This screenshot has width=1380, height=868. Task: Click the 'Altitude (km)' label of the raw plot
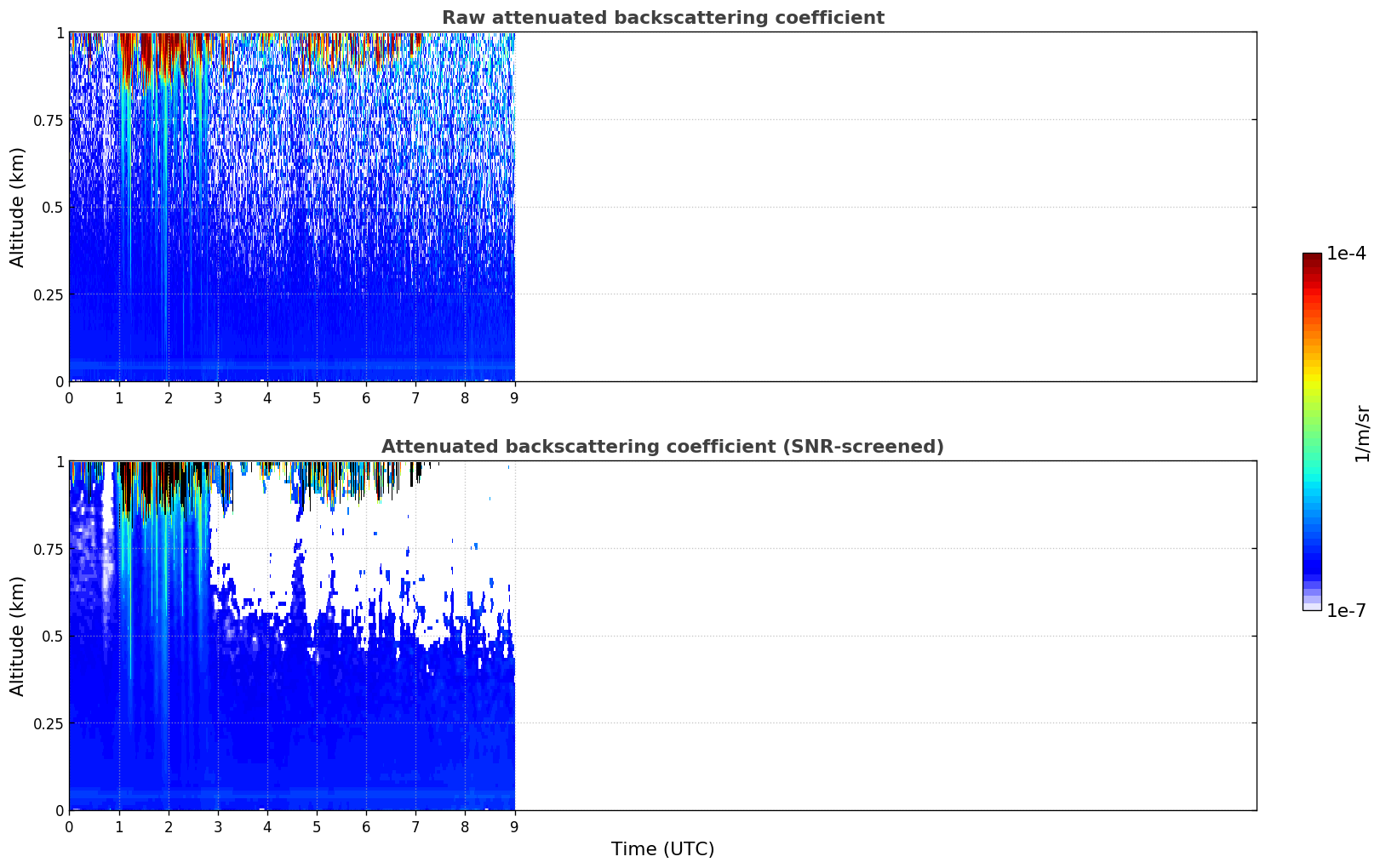18,207
